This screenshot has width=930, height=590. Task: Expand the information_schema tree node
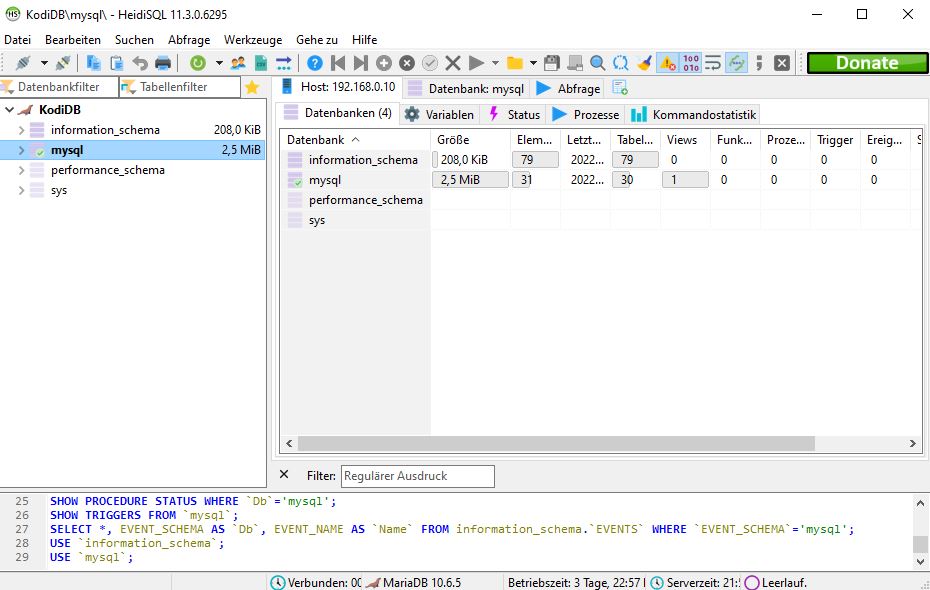click(x=21, y=130)
